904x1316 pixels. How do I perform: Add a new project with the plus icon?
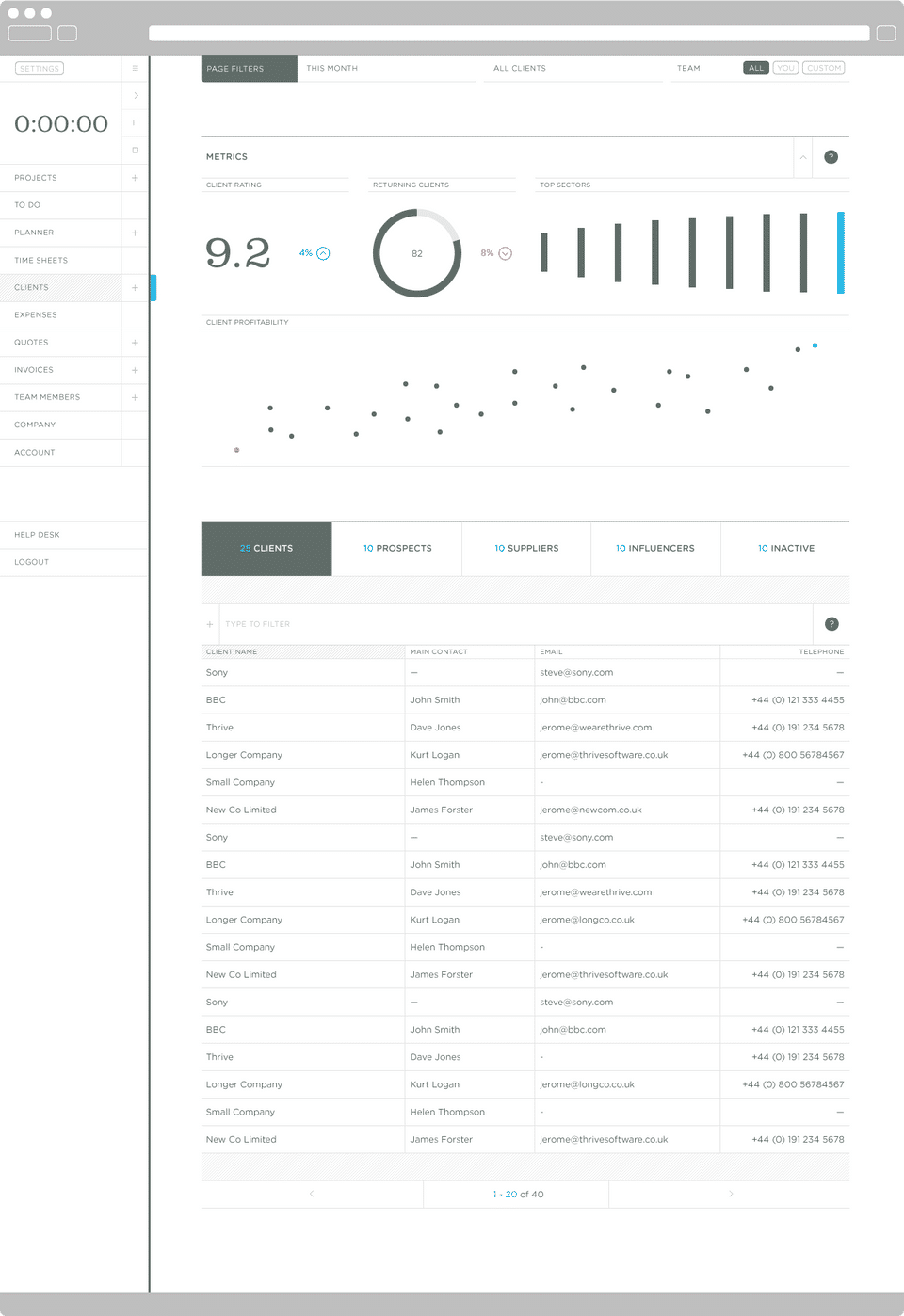tap(135, 178)
